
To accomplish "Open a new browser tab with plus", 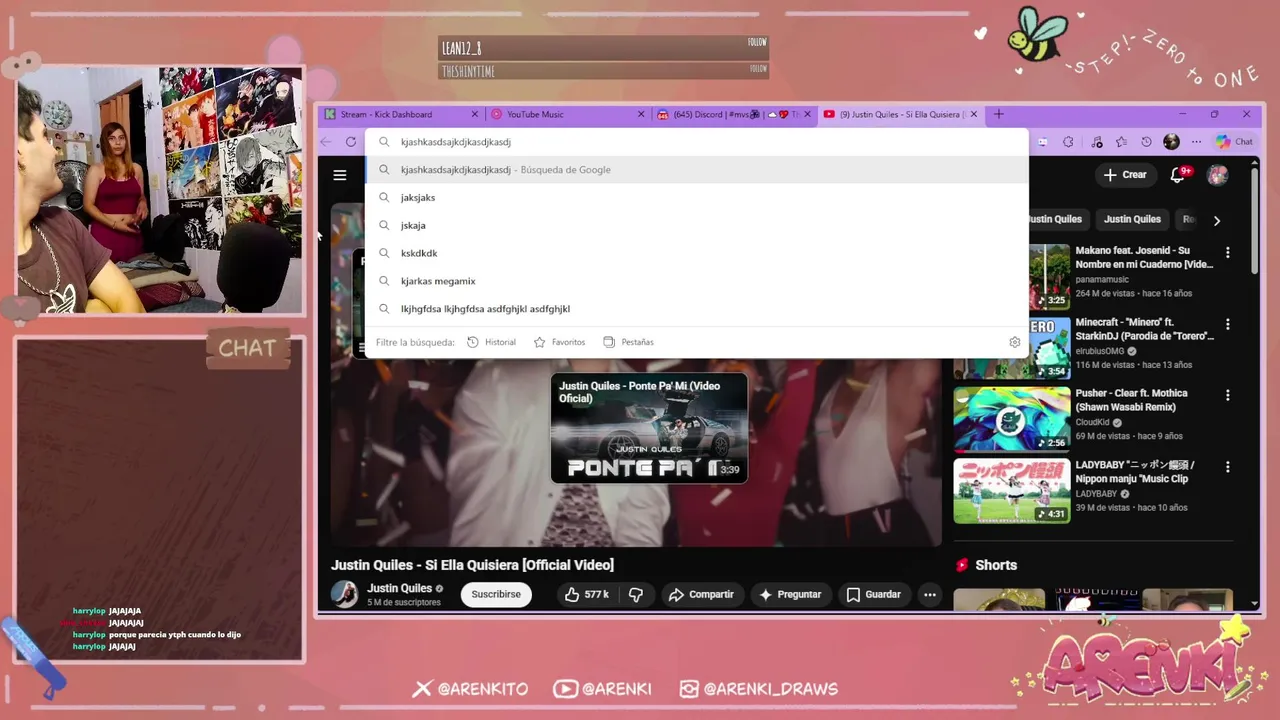I will point(998,114).
